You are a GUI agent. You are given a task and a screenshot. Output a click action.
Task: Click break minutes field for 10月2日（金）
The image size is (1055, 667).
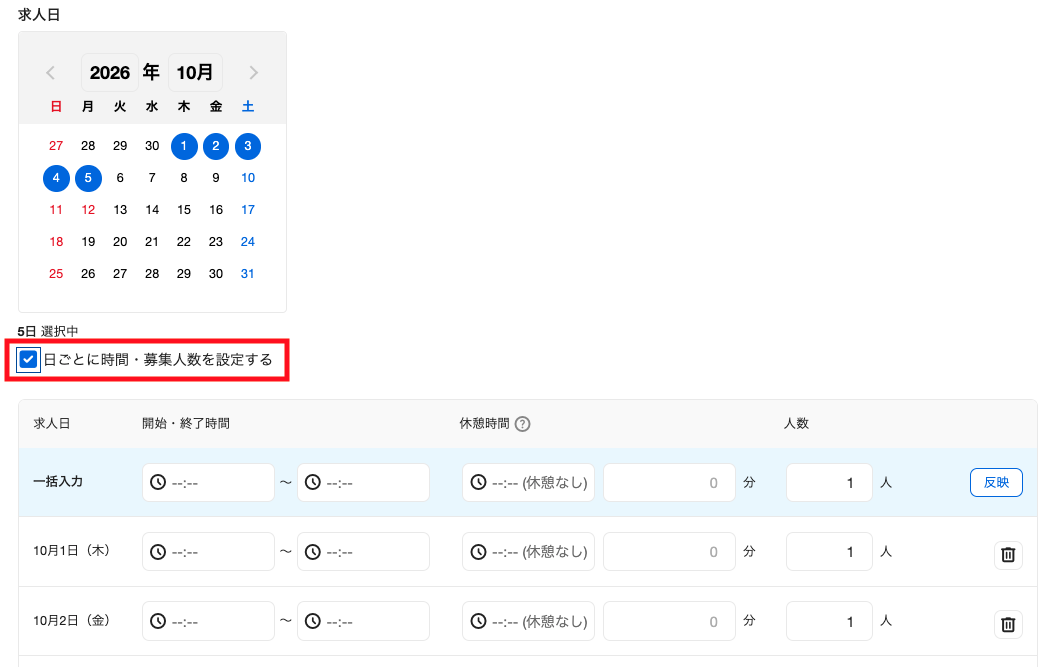[x=669, y=621]
